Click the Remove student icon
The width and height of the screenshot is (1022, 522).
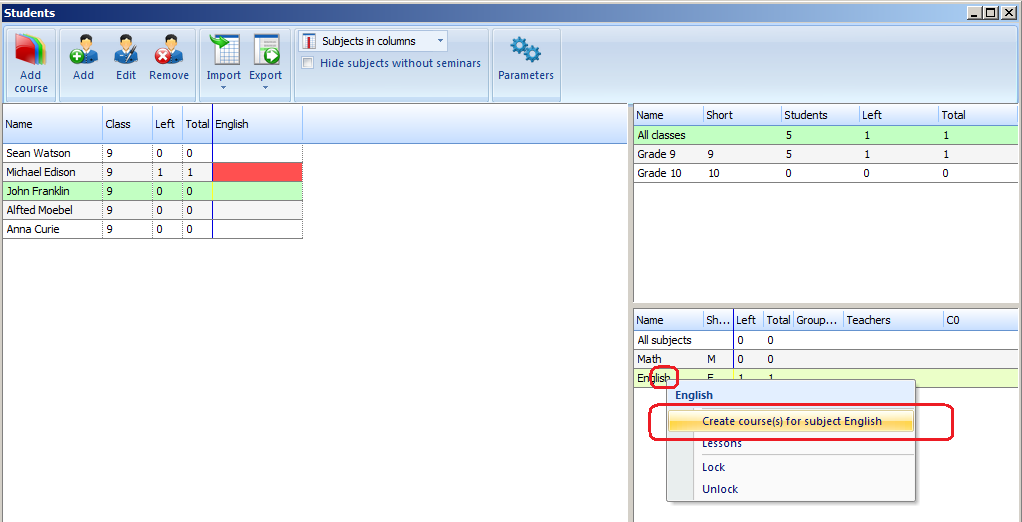[169, 50]
